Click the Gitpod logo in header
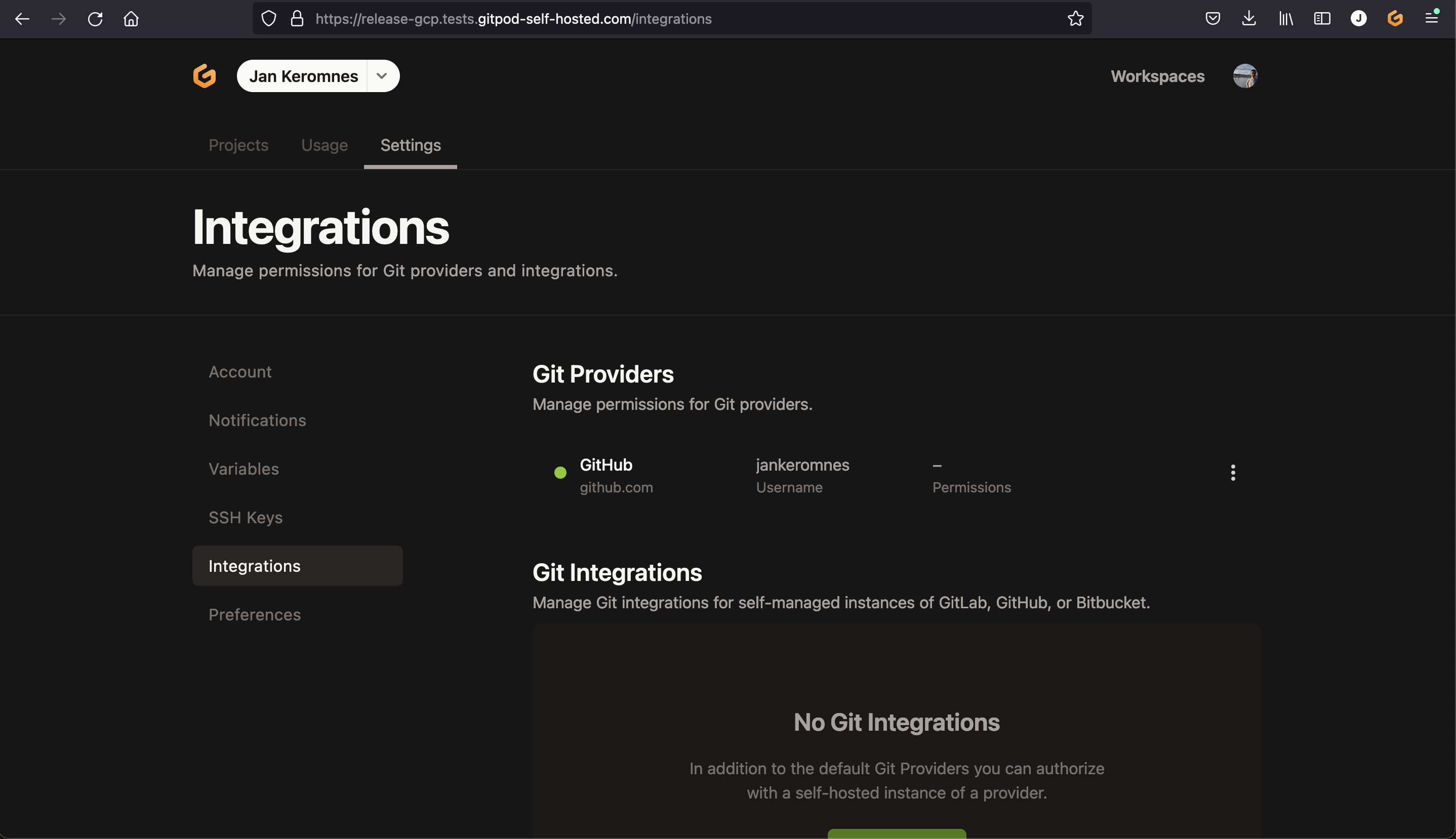Screen dimensions: 1456x839 204,76
